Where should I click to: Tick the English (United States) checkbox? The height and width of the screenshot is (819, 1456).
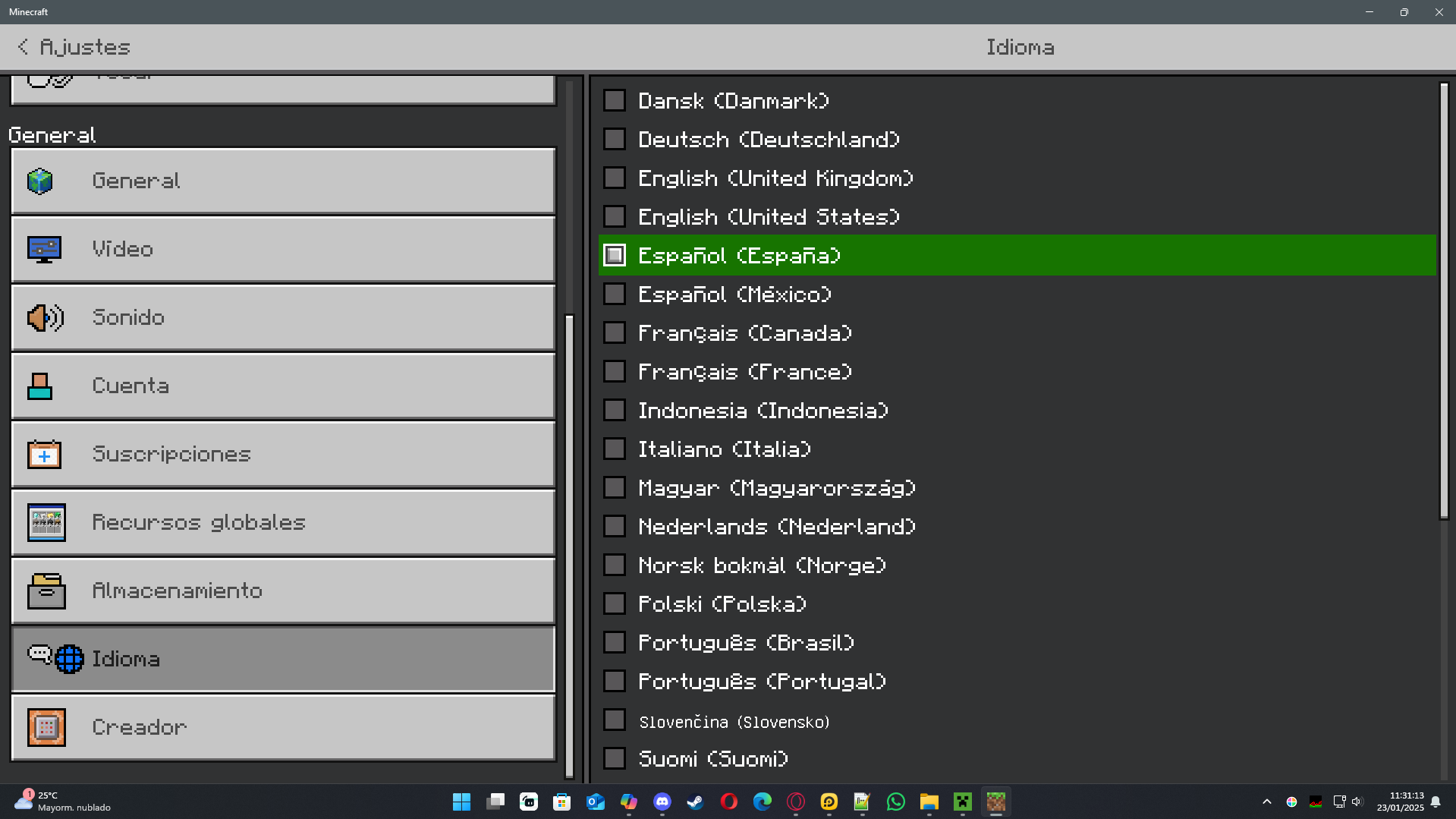click(x=615, y=216)
